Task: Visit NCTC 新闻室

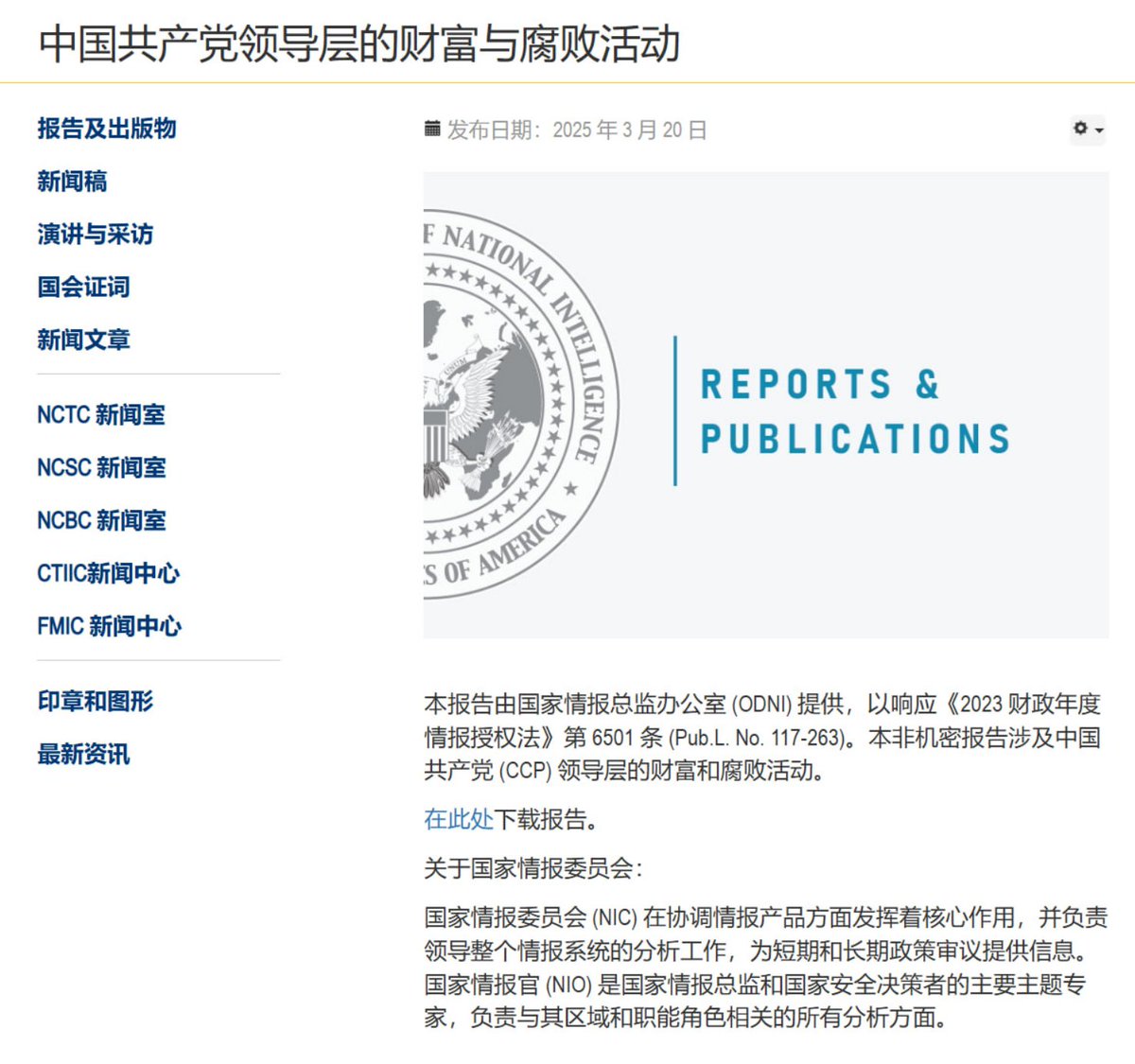Action: click(101, 415)
